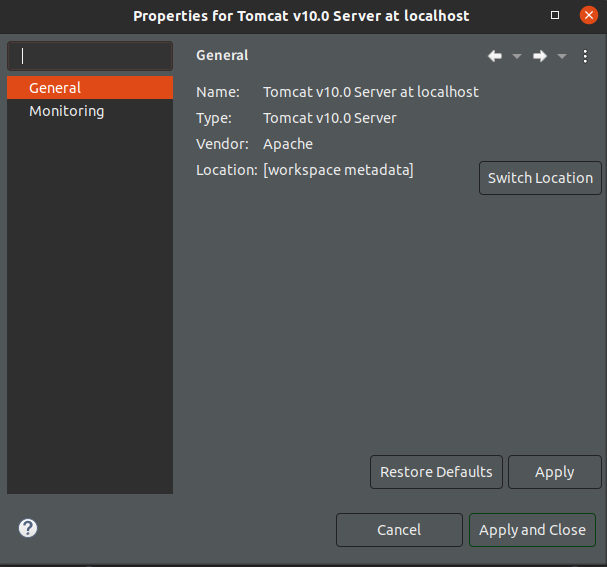Click the dialog title bar text
The width and height of the screenshot is (607, 567).
click(301, 15)
